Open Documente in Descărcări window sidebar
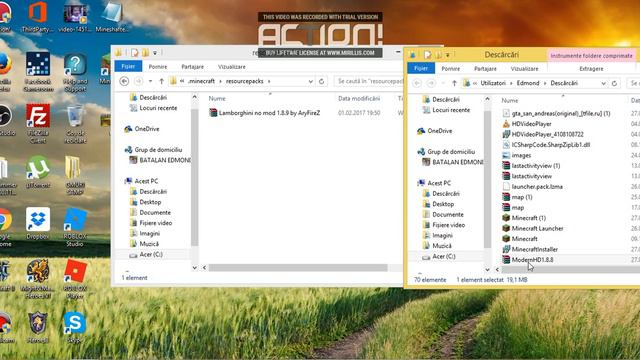640x360 pixels. pyautogui.click(x=443, y=214)
